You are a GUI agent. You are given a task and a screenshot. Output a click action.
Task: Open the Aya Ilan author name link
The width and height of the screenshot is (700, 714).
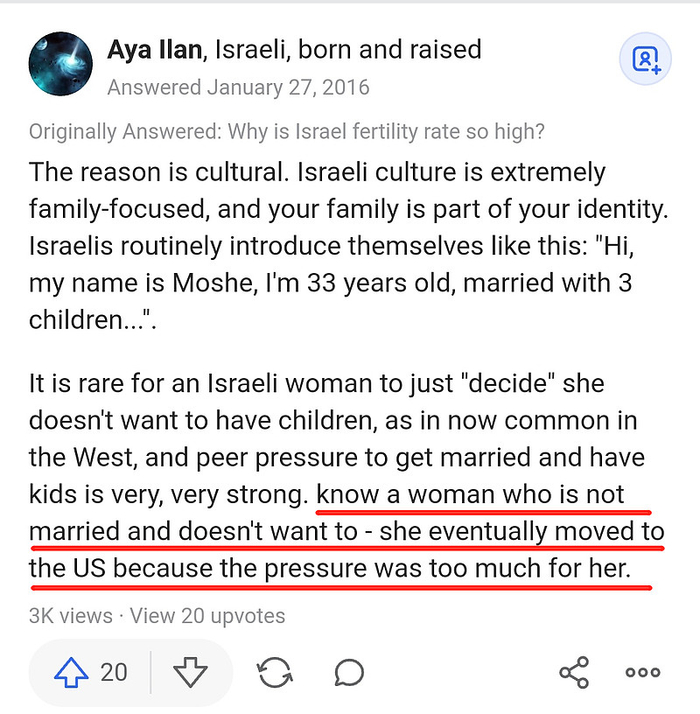[153, 49]
